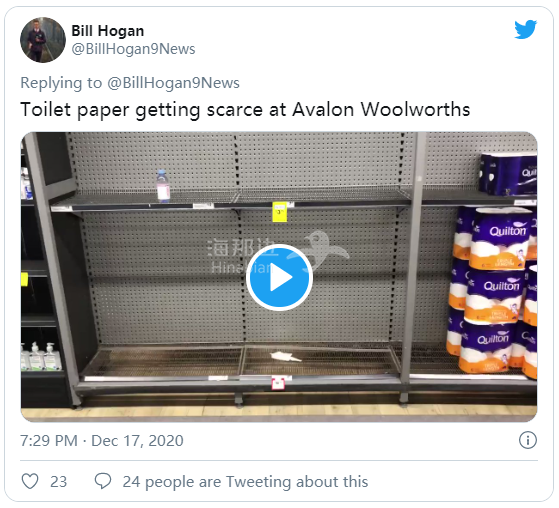Open the 7:29 PM Dec 17, 2020 timestamp
The width and height of the screenshot is (559, 508).
coord(102,441)
